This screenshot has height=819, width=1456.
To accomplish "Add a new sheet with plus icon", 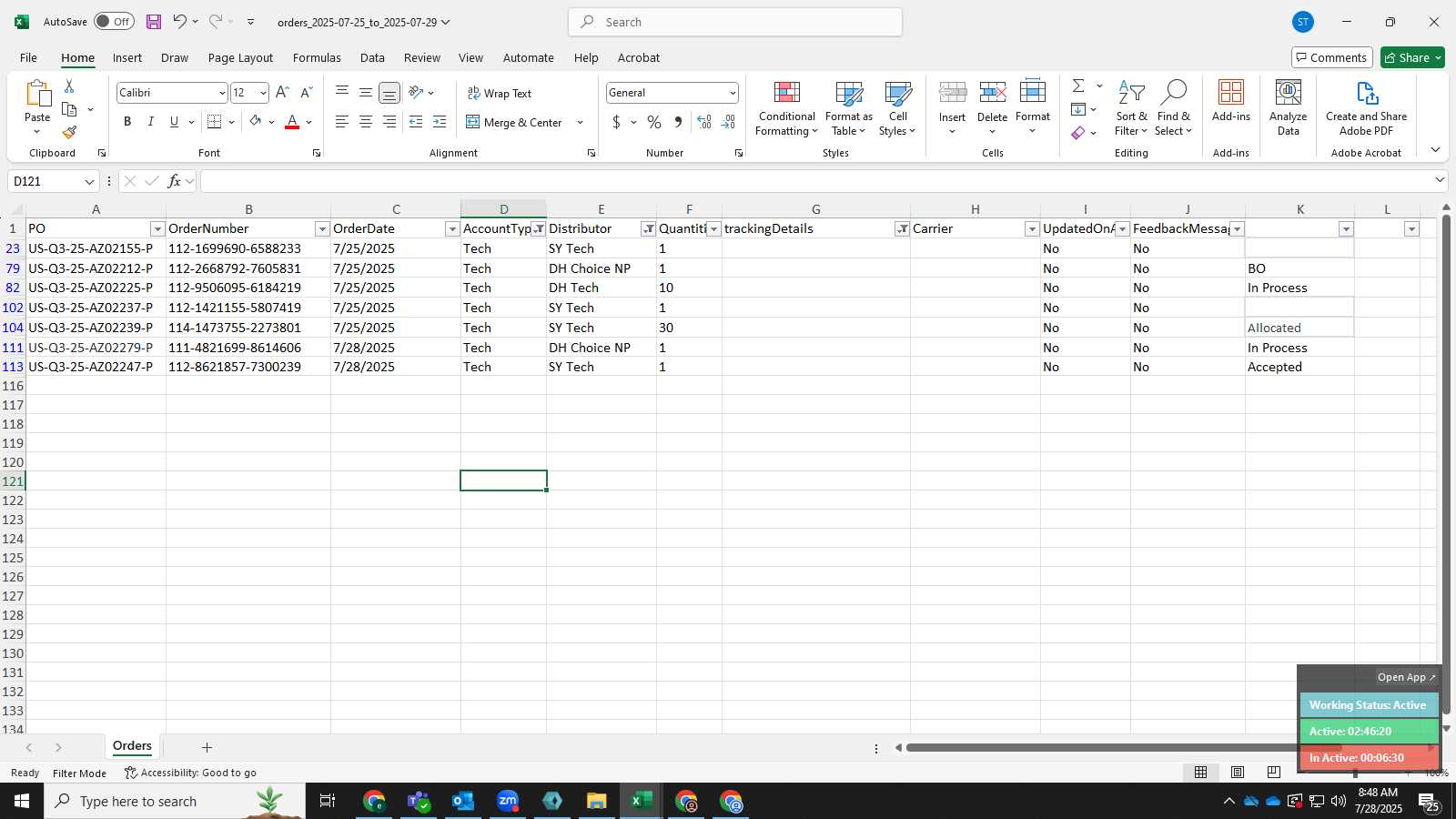I will pos(207,747).
